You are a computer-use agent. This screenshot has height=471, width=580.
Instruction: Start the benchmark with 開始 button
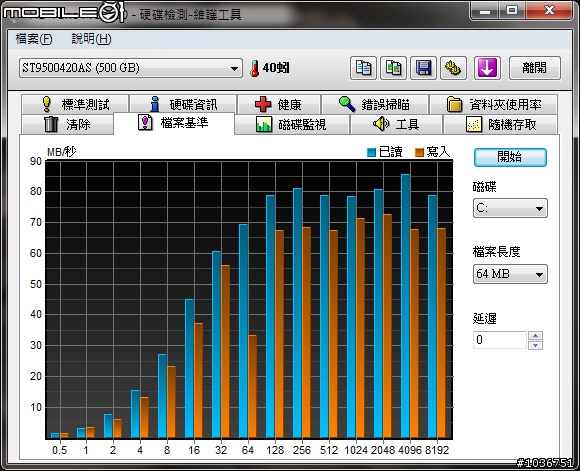(510, 157)
